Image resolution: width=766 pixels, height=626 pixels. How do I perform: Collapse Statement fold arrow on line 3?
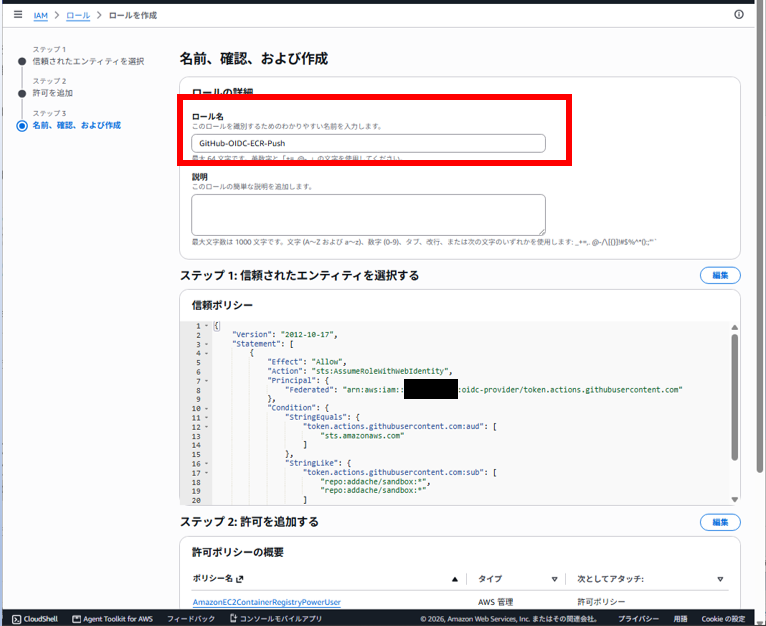(x=207, y=345)
